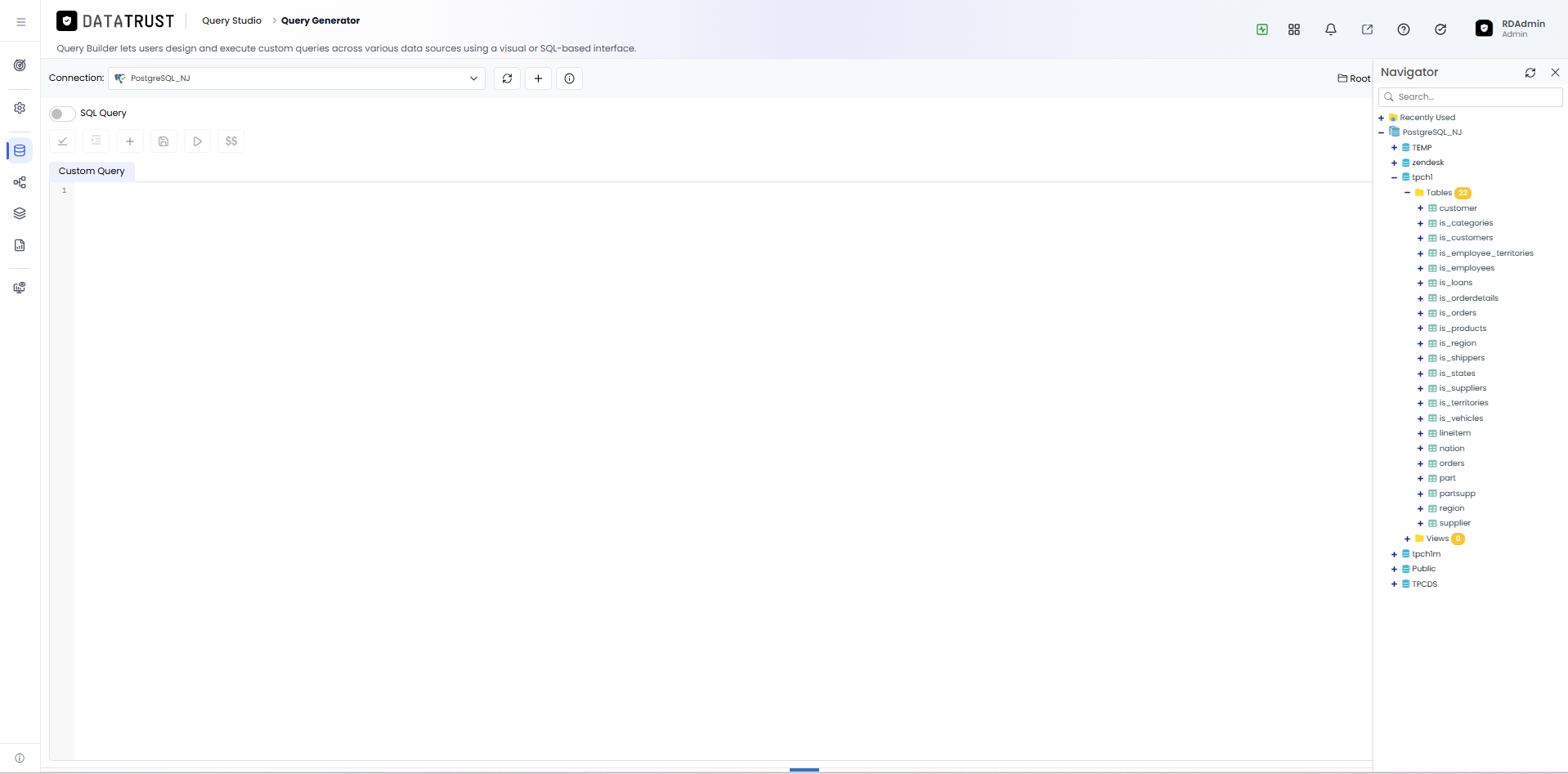Image resolution: width=1568 pixels, height=774 pixels.
Task: Open the monitor admin icon in sidebar
Action: (20, 288)
